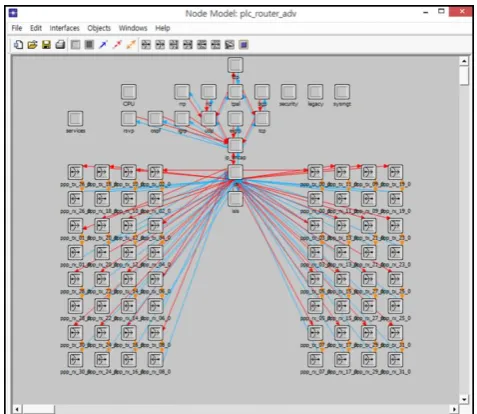Select the ospf processor module
This screenshot has height=414, width=477.
click(x=155, y=118)
